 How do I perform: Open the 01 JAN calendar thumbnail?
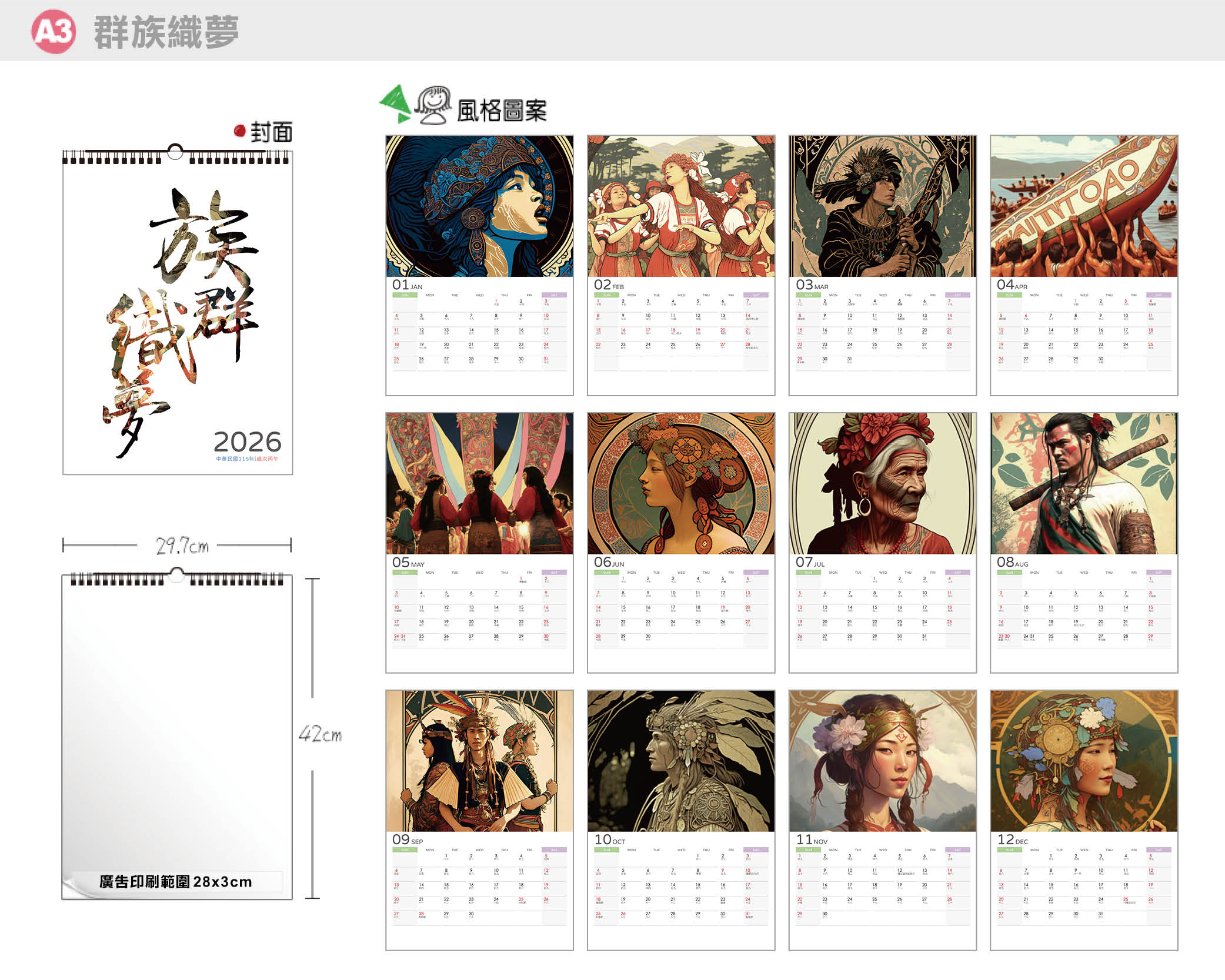tap(479, 265)
